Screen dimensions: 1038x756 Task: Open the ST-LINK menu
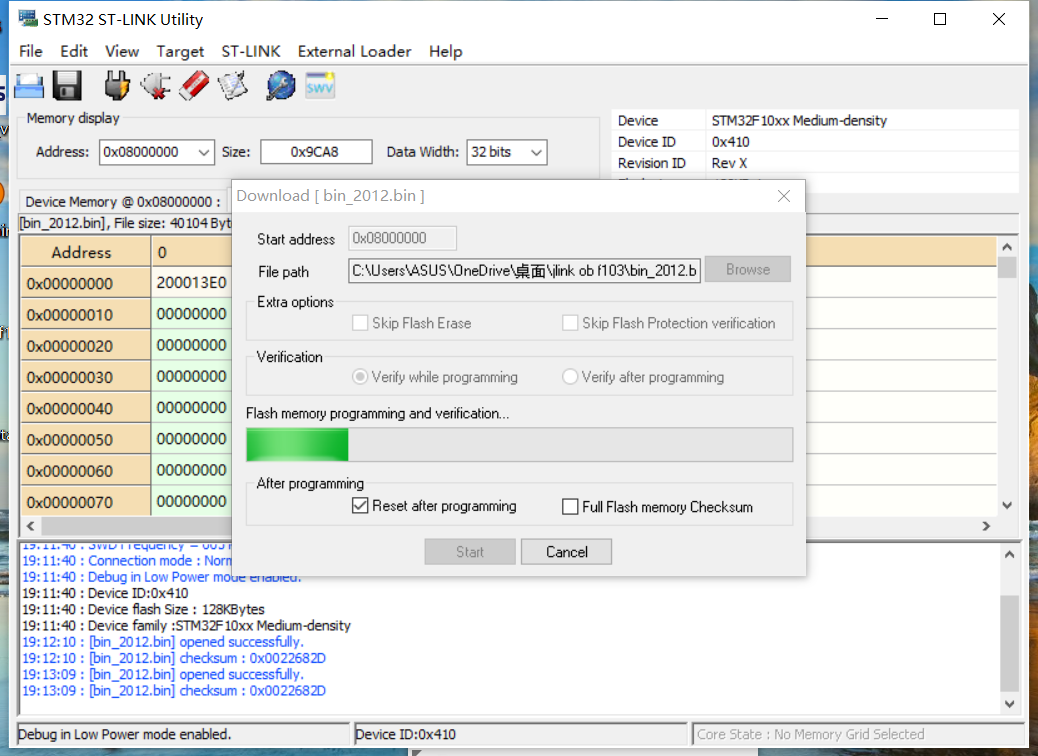coord(251,52)
